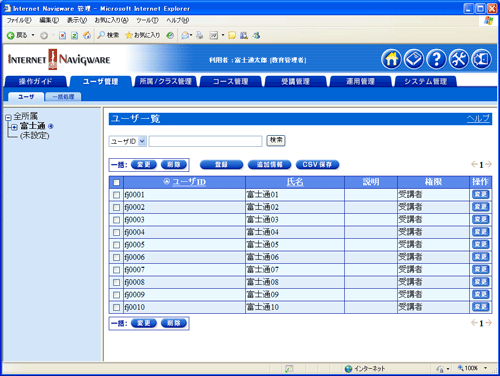Click top 一括 変更 button
The image size is (500, 376).
point(144,164)
